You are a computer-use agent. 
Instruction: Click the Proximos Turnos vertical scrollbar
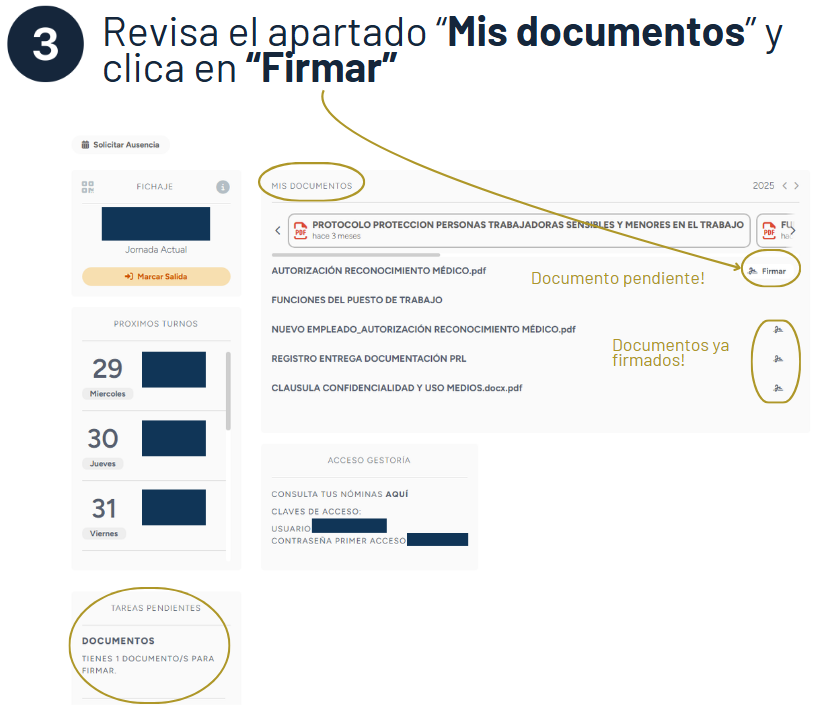click(228, 390)
